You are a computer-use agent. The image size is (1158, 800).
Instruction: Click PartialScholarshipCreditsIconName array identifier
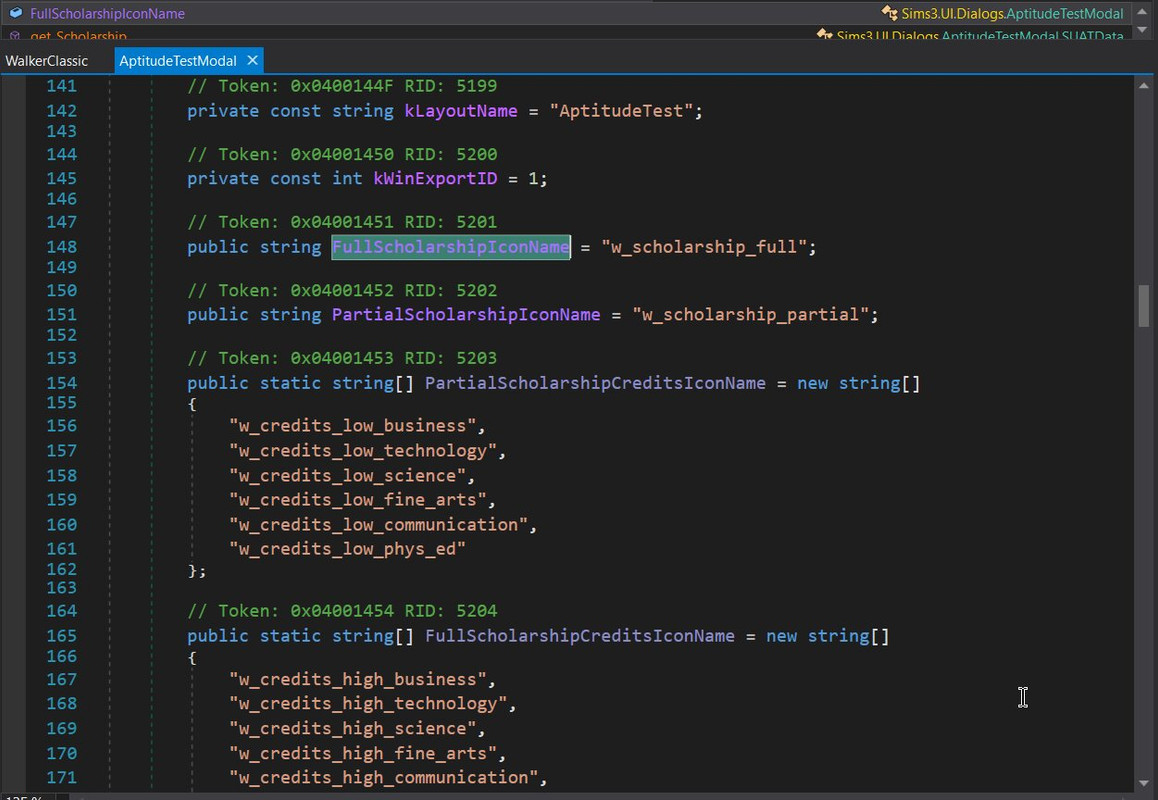[595, 383]
